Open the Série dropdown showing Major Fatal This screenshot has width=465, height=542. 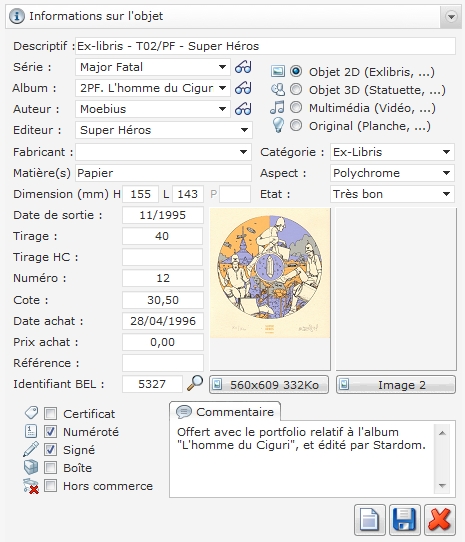pos(152,67)
